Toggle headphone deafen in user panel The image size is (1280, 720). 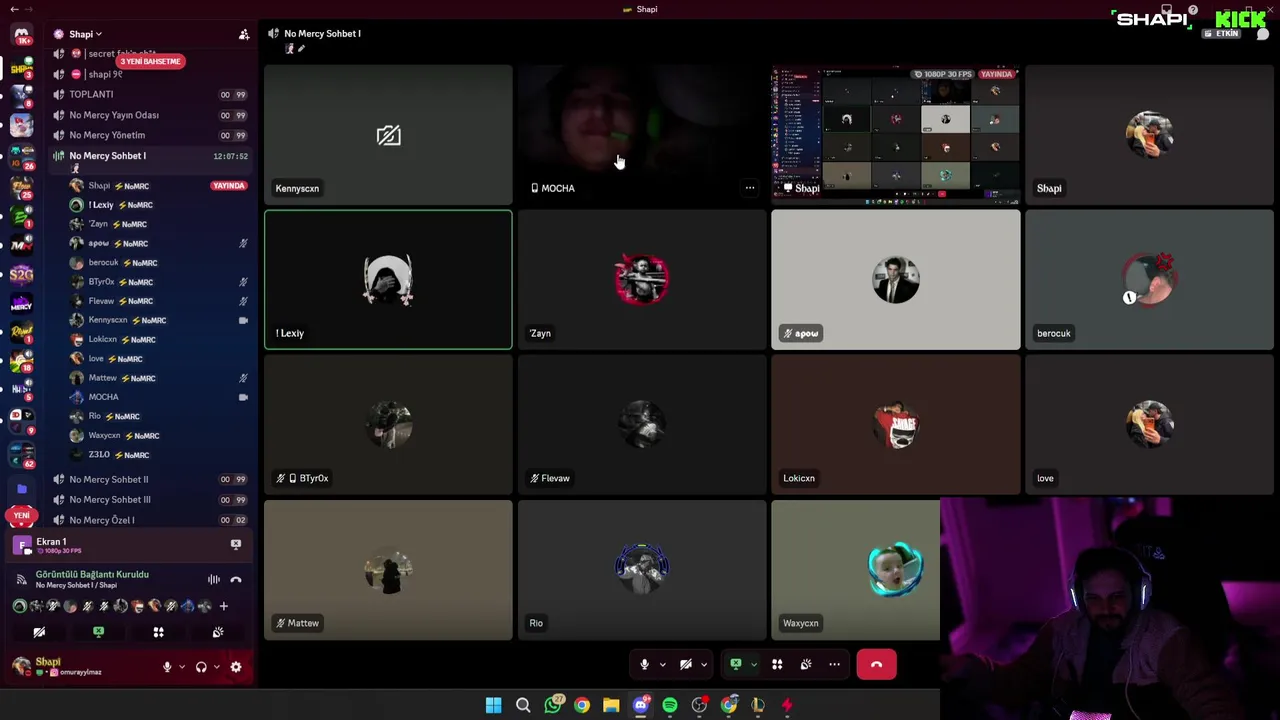(201, 667)
